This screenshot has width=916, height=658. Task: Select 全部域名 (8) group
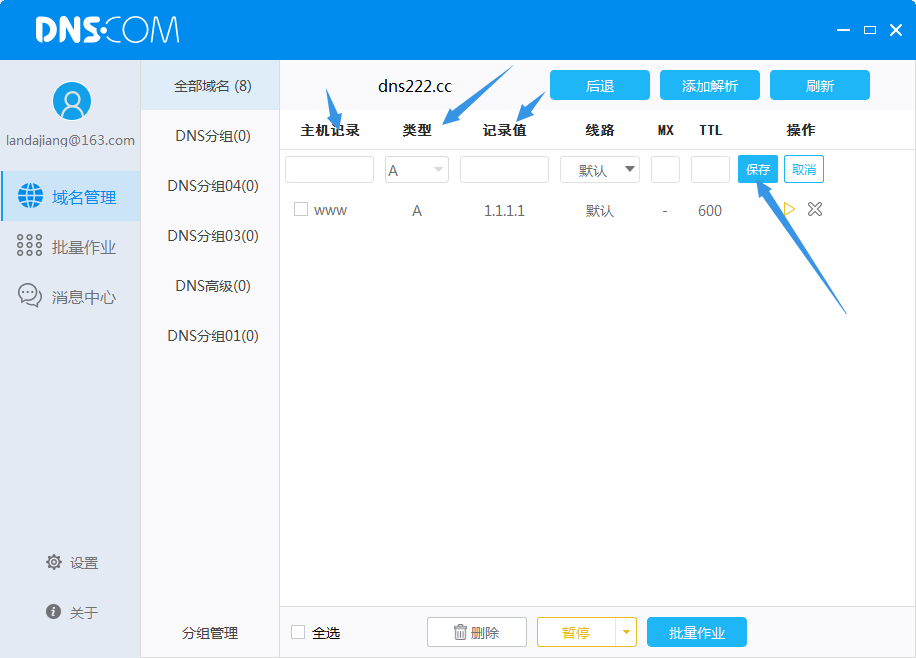212,86
